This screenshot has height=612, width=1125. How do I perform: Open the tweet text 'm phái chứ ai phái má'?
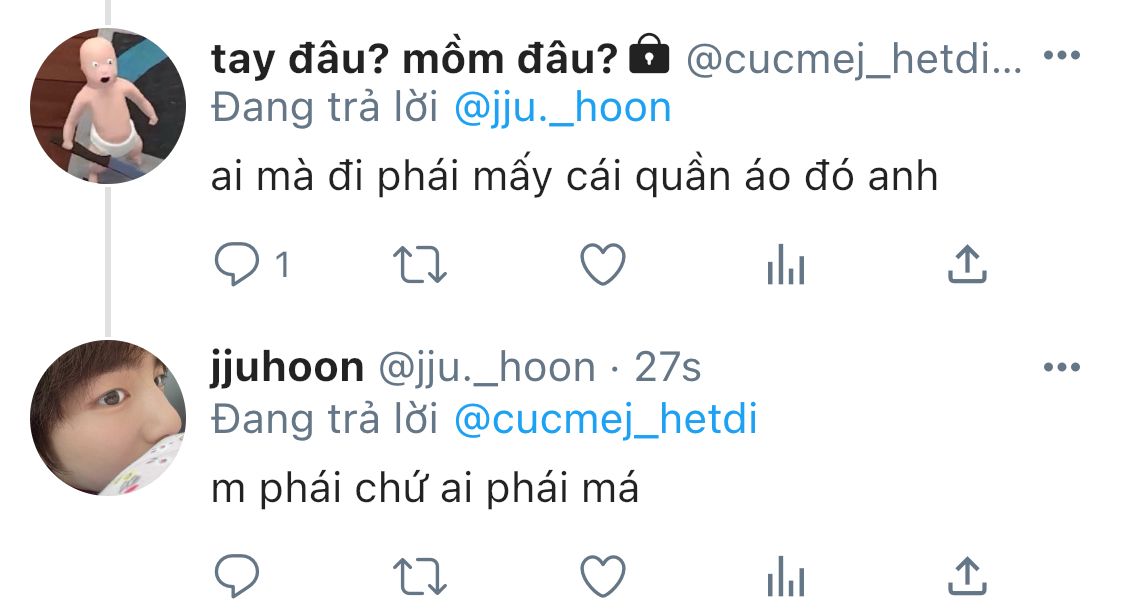pyautogui.click(x=425, y=489)
